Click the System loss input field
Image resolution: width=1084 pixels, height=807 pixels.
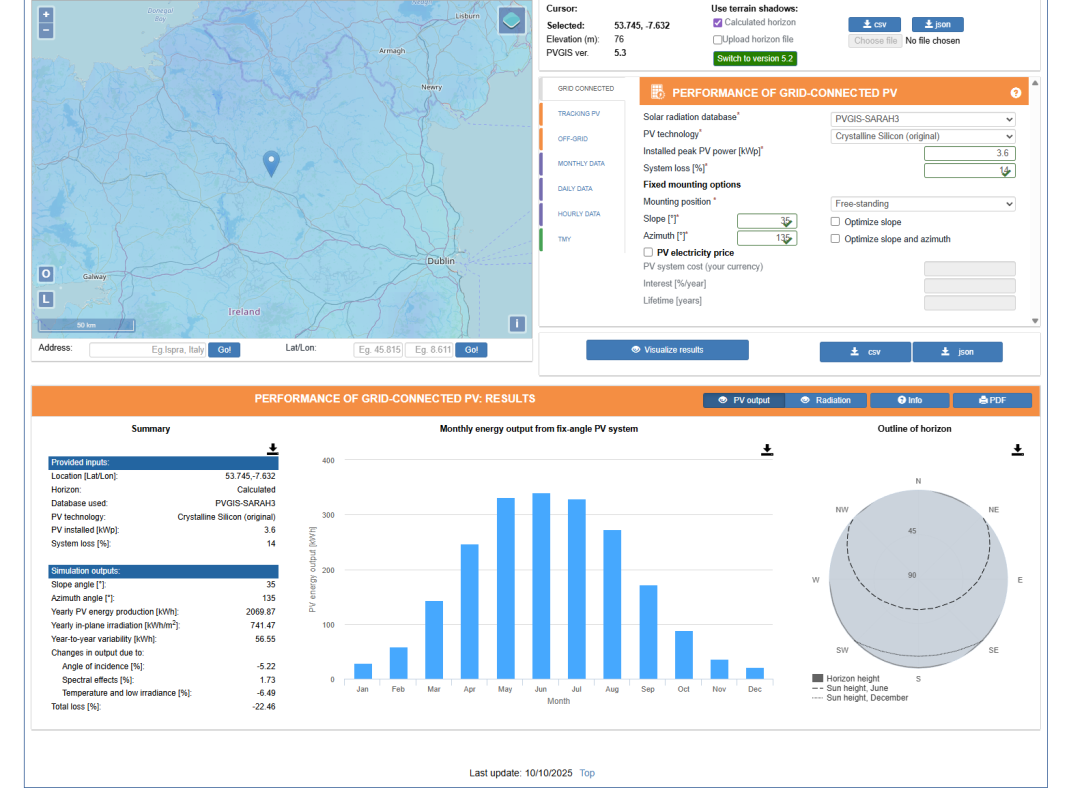click(969, 170)
